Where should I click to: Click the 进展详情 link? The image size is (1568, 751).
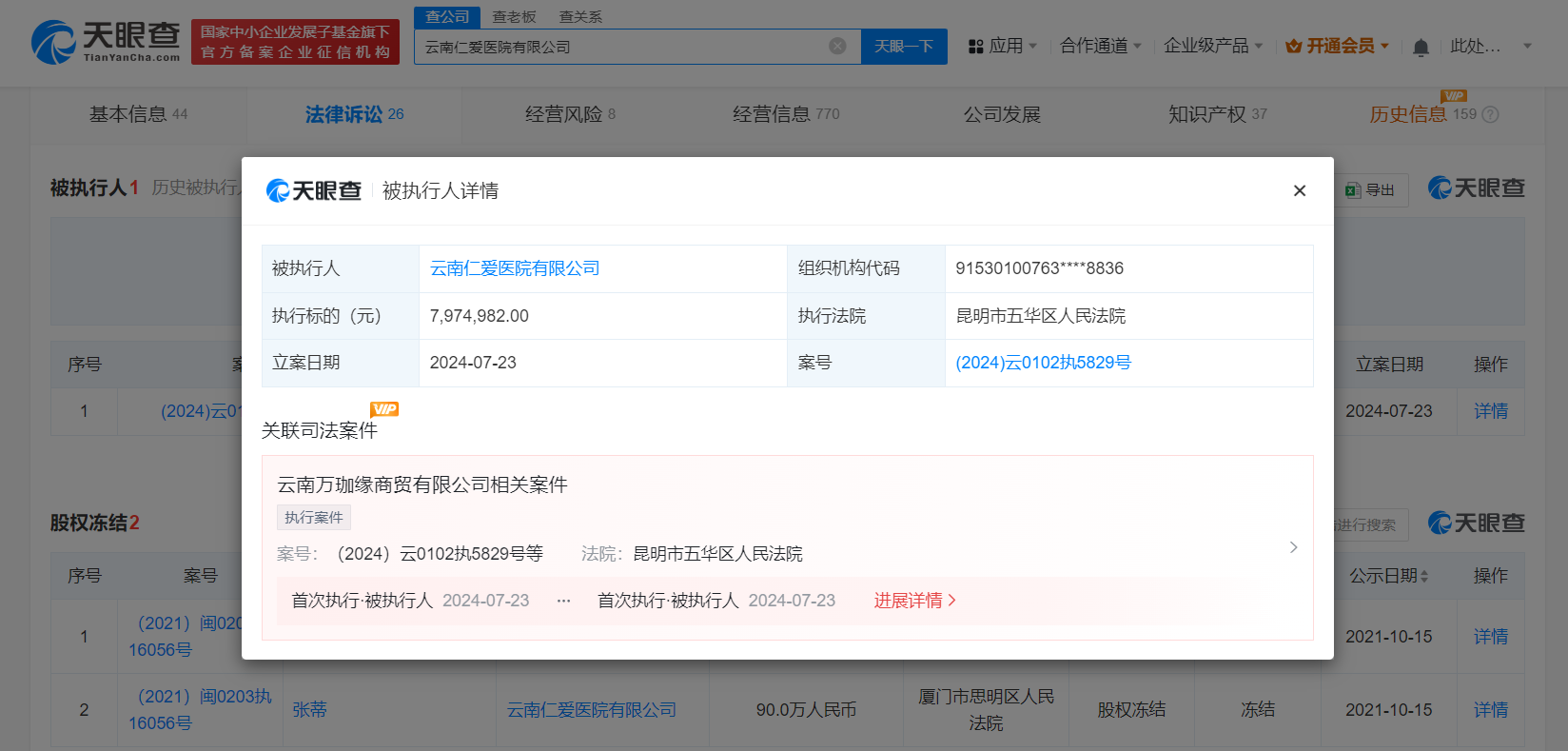click(914, 601)
